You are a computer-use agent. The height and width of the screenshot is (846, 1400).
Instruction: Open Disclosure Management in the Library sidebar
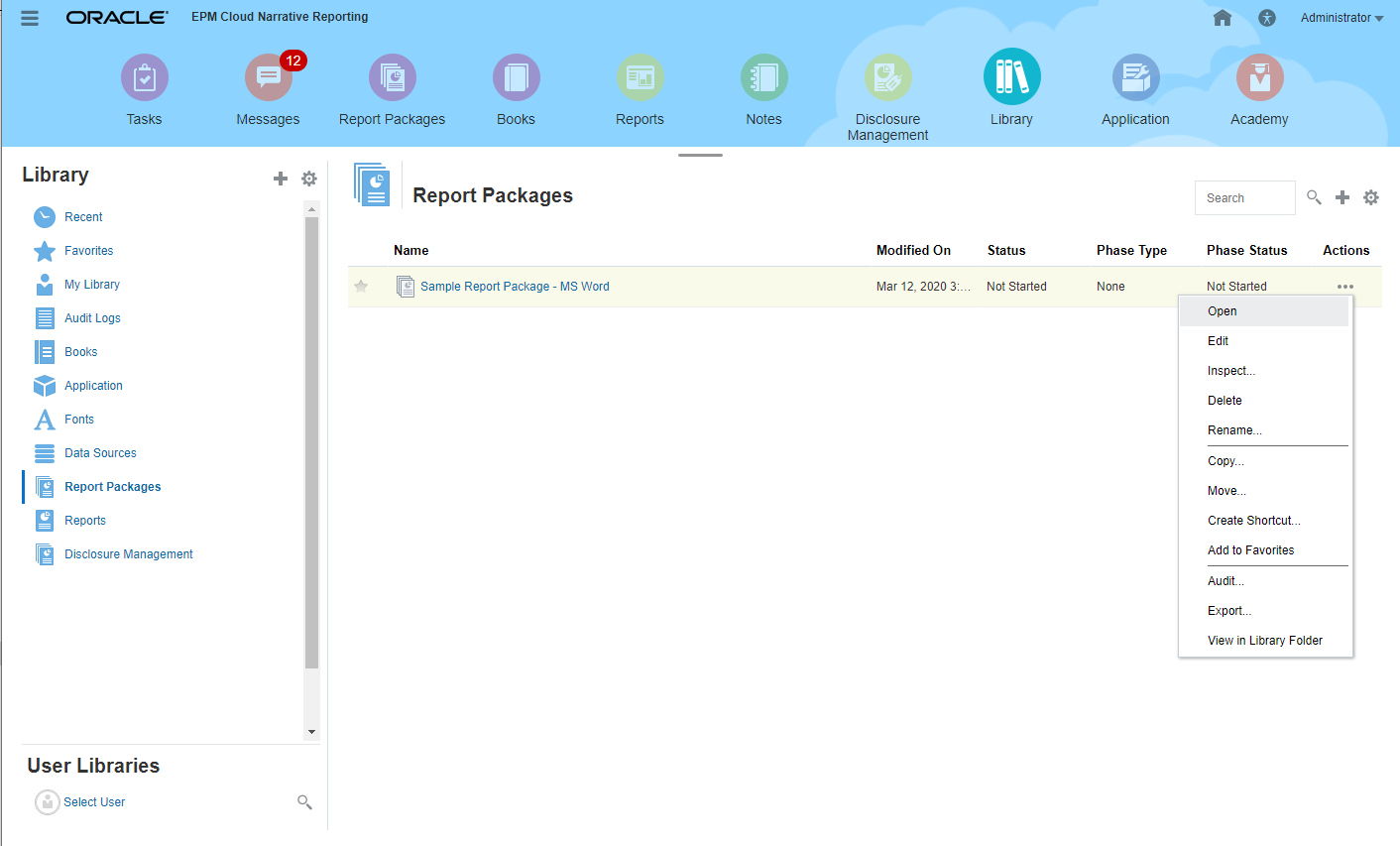coord(129,554)
